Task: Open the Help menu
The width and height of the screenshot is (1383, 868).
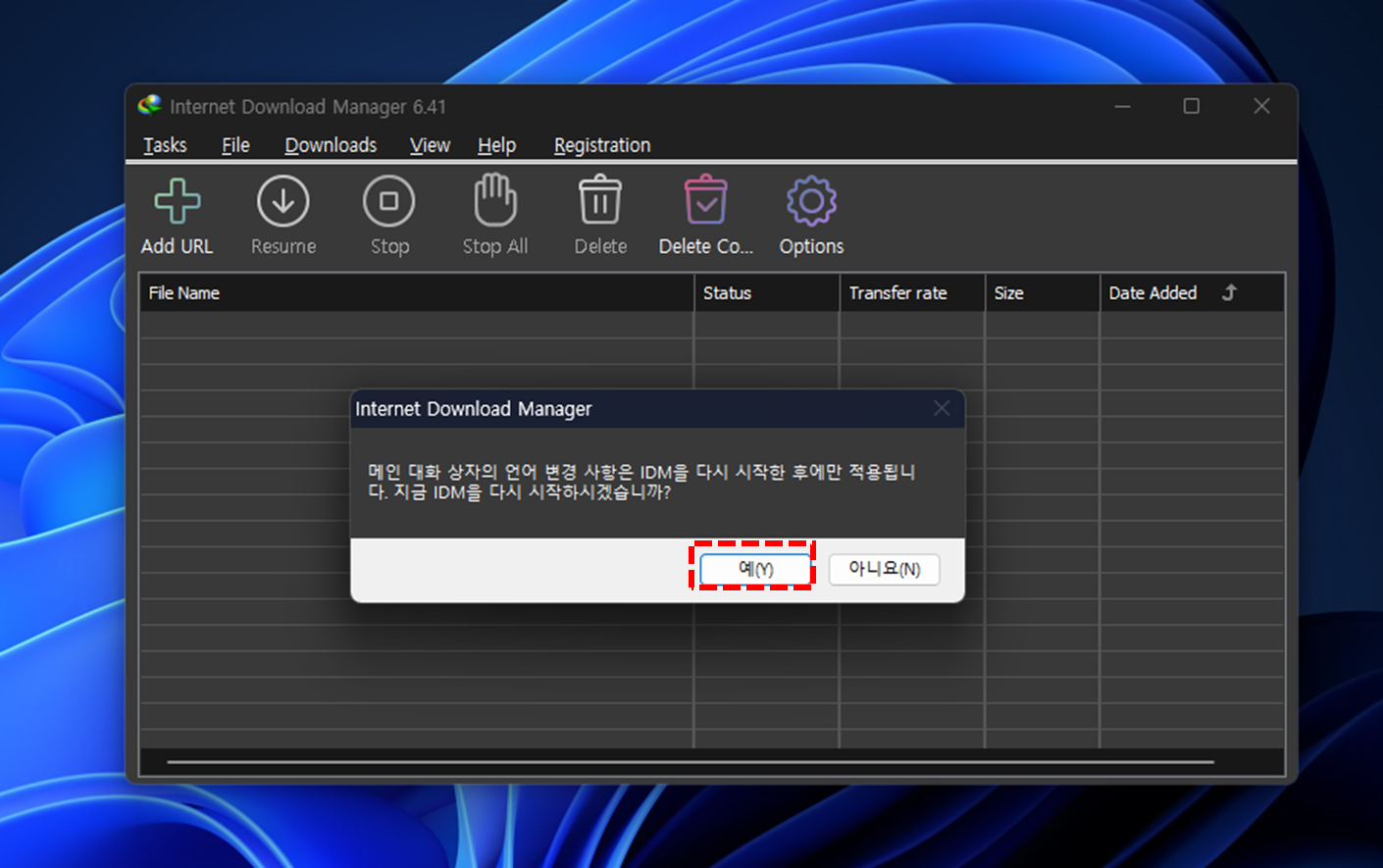Action: tap(496, 145)
